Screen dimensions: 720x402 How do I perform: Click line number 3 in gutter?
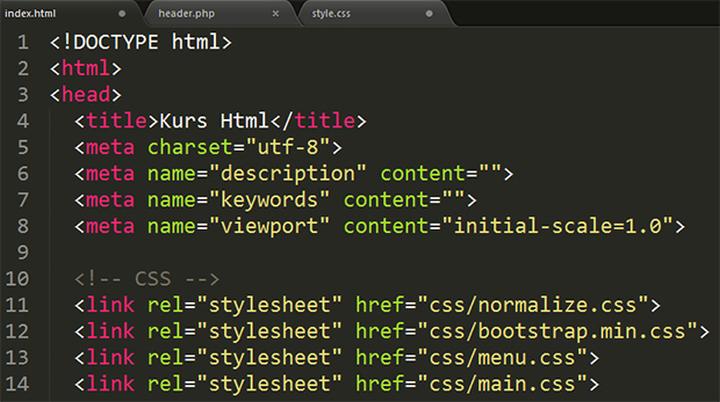coord(22,96)
